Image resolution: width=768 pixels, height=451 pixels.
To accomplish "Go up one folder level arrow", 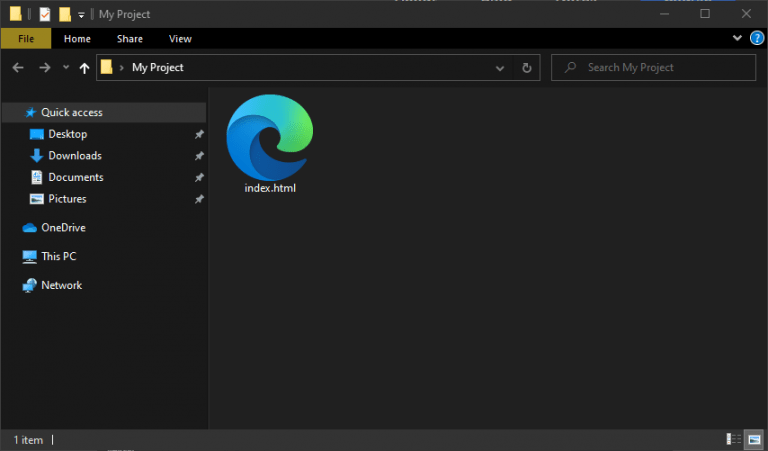I will click(84, 67).
